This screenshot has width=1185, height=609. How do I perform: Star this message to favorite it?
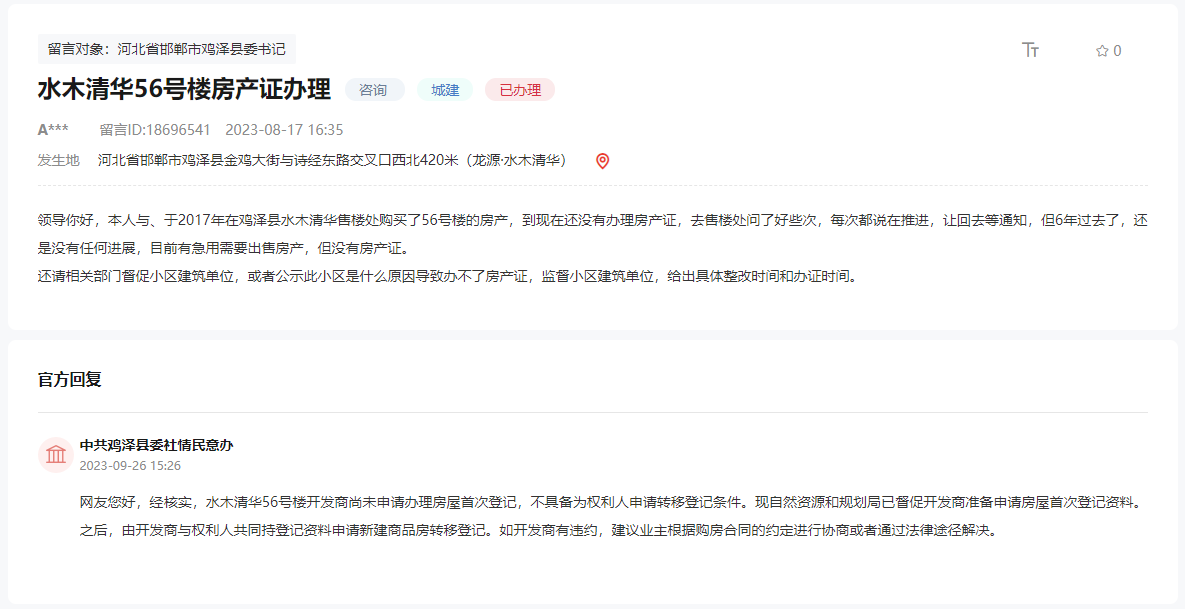click(1102, 51)
